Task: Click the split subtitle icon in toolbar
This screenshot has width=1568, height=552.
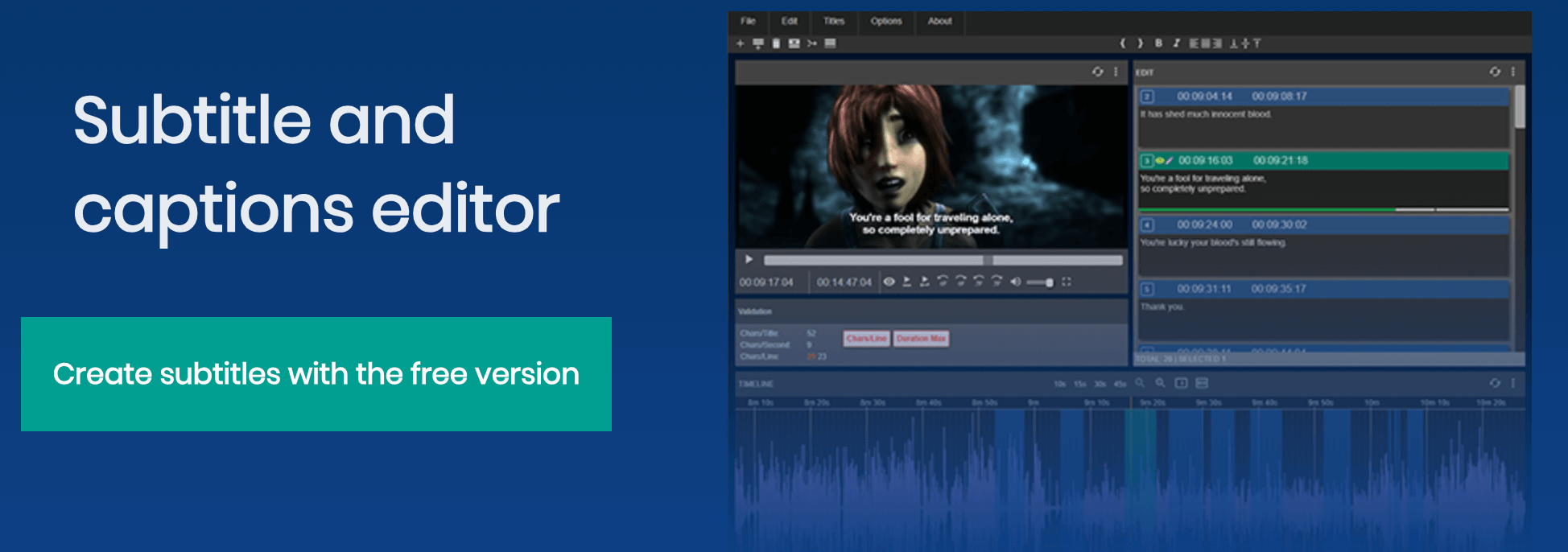Action: [811, 43]
